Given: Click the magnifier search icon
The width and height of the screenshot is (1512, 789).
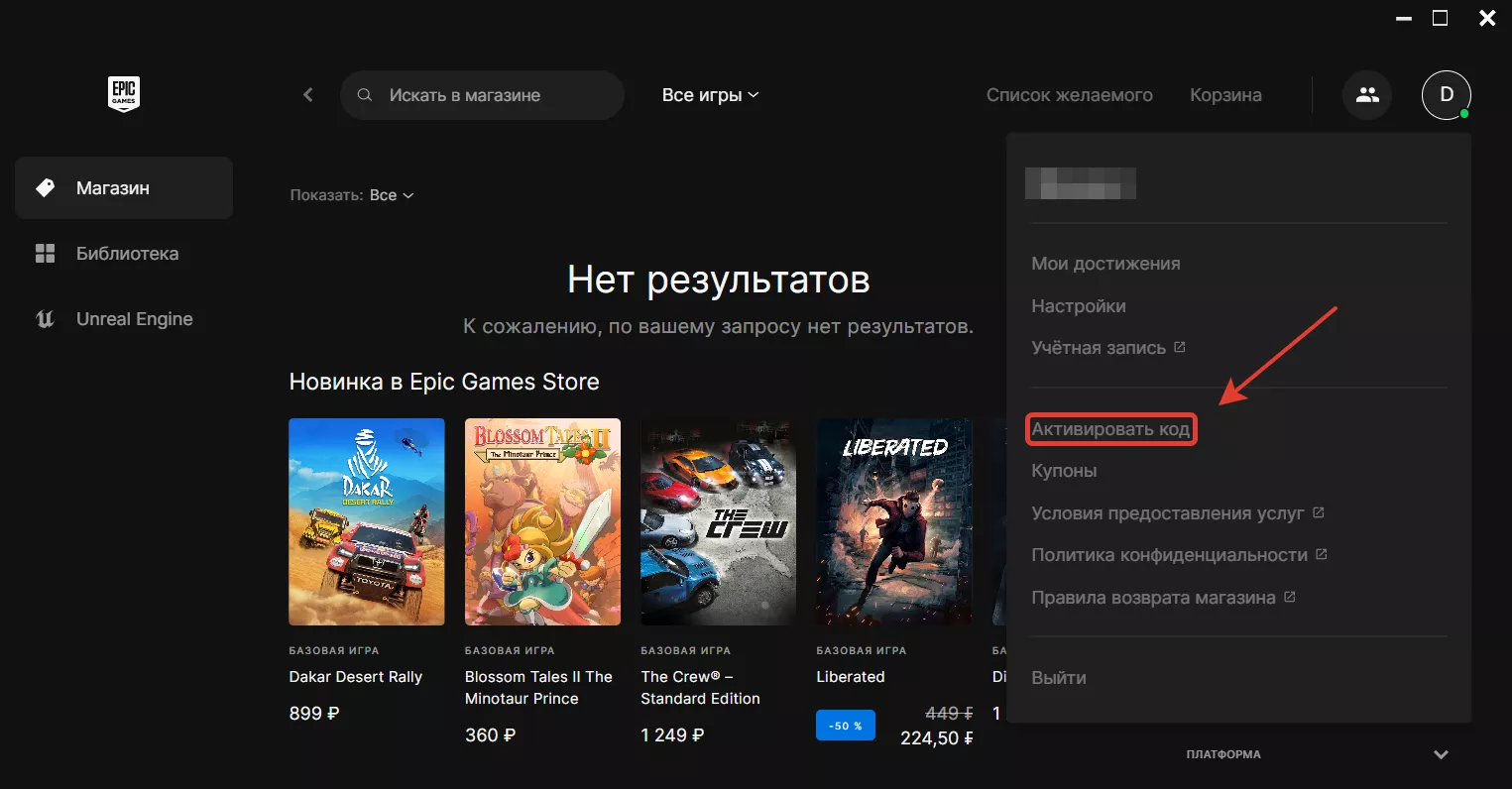Looking at the screenshot, I should [365, 95].
